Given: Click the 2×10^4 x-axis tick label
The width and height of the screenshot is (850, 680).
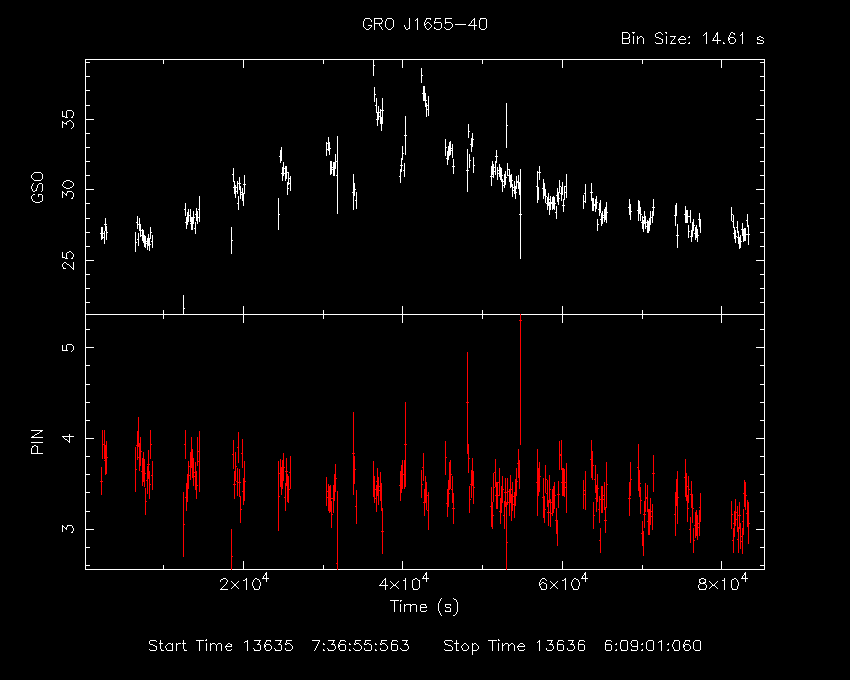Looking at the screenshot, I should pos(243,583).
